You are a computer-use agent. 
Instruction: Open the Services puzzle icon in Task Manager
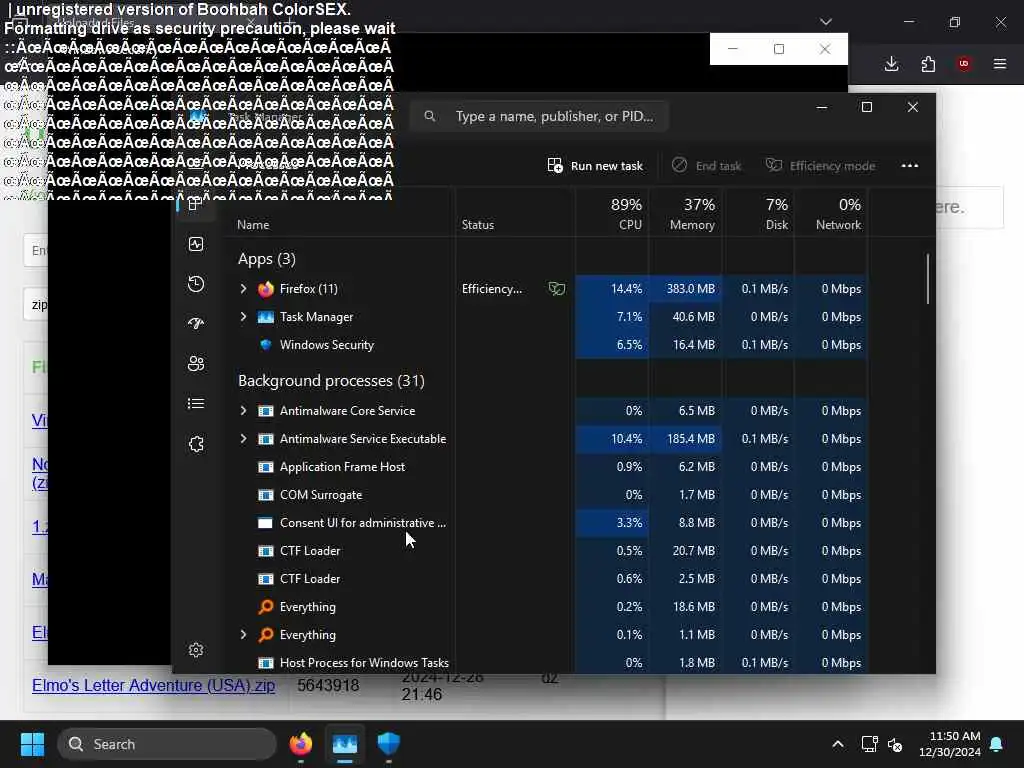(196, 444)
